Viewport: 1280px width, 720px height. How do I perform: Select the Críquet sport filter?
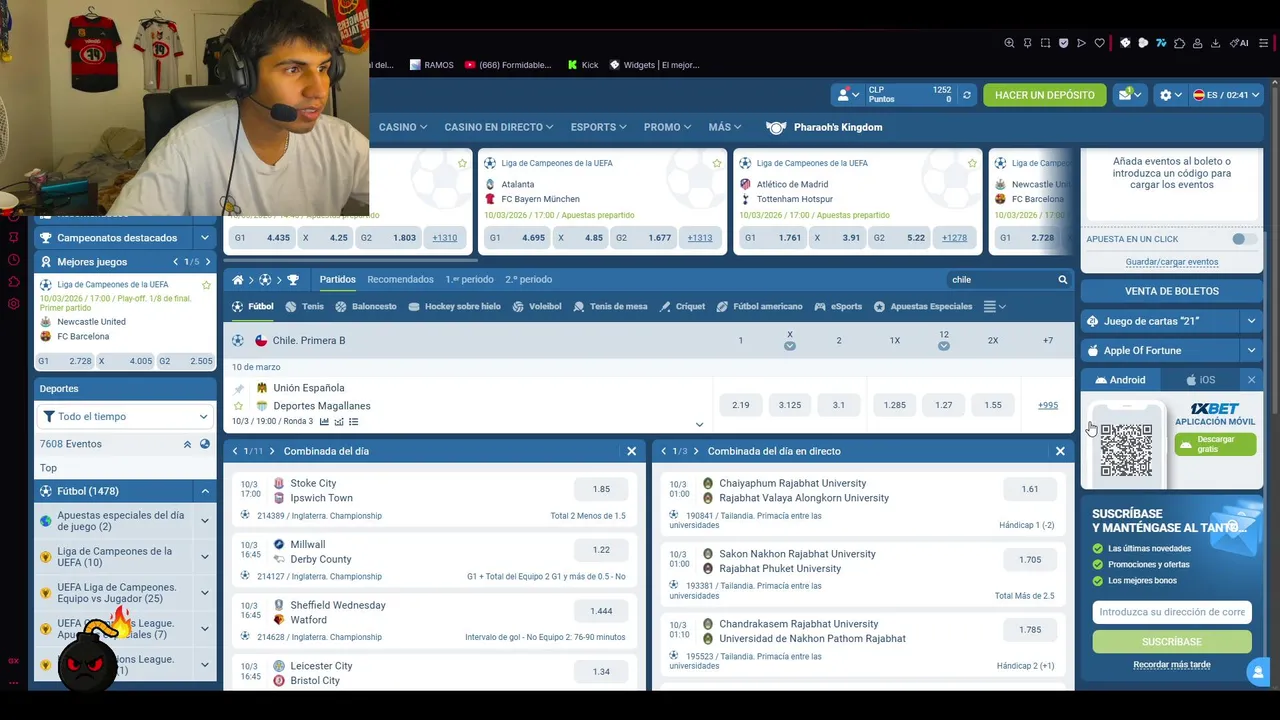(x=682, y=307)
